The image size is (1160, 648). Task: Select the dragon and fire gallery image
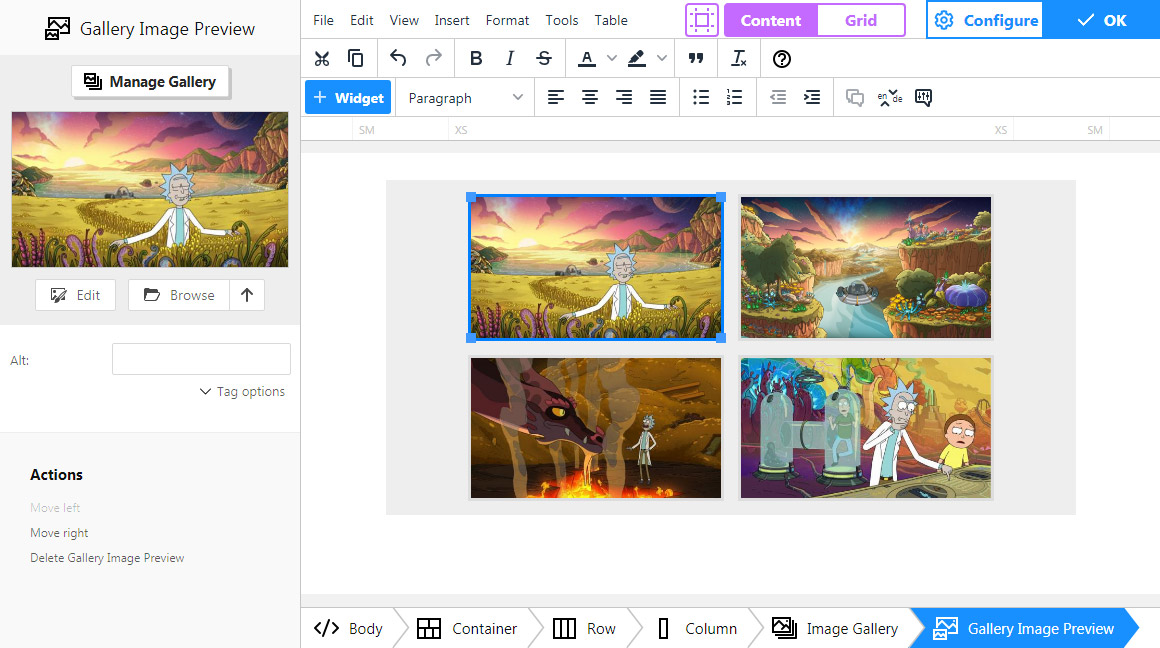tap(596, 428)
